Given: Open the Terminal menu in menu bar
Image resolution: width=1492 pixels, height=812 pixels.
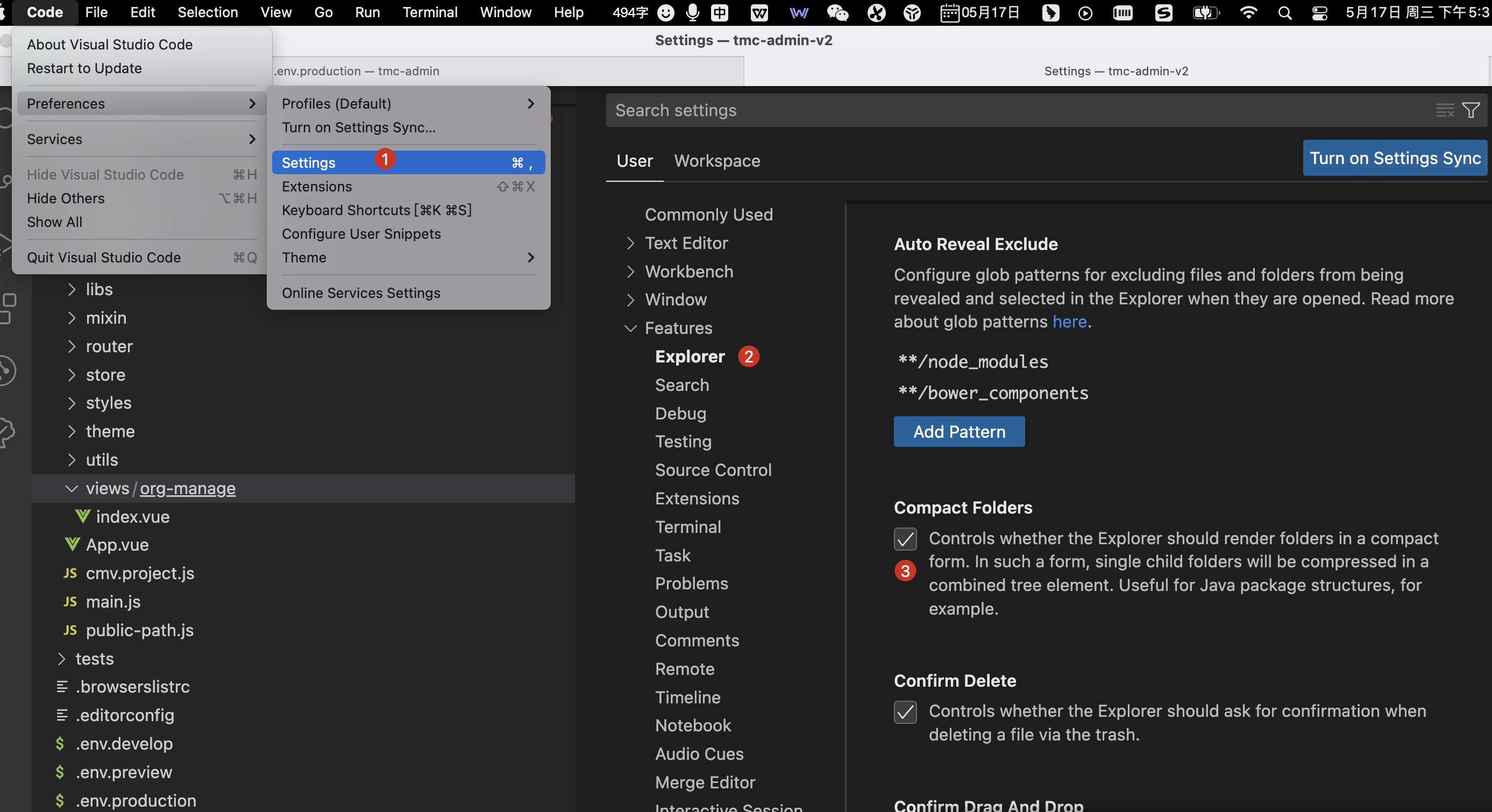Looking at the screenshot, I should tap(430, 12).
